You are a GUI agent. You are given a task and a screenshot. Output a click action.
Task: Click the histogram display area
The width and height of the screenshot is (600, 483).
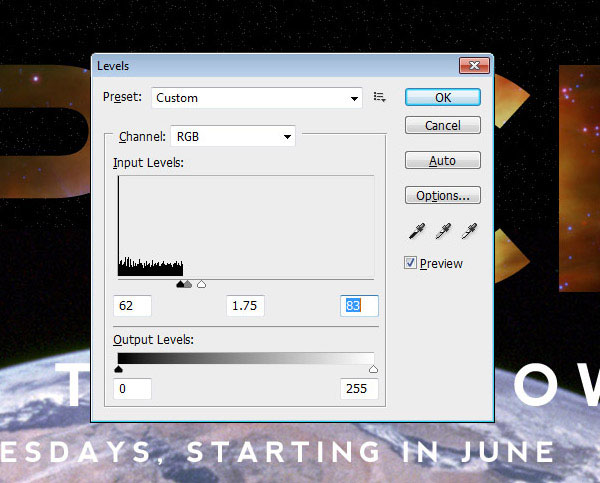[x=246, y=226]
